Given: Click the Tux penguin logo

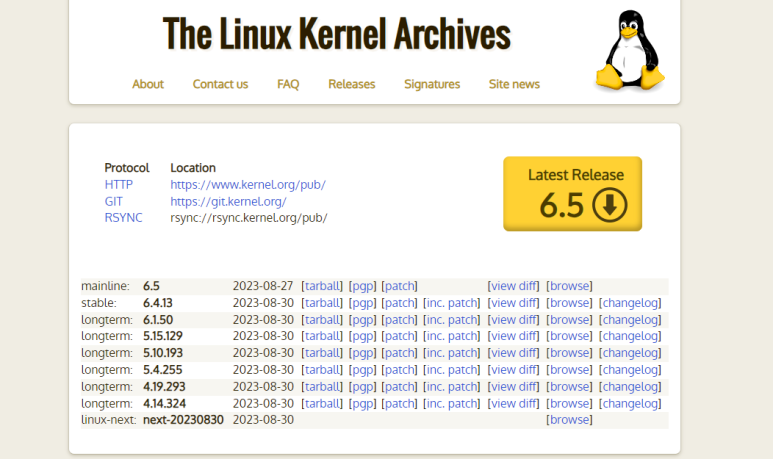Looking at the screenshot, I should pyautogui.click(x=630, y=50).
